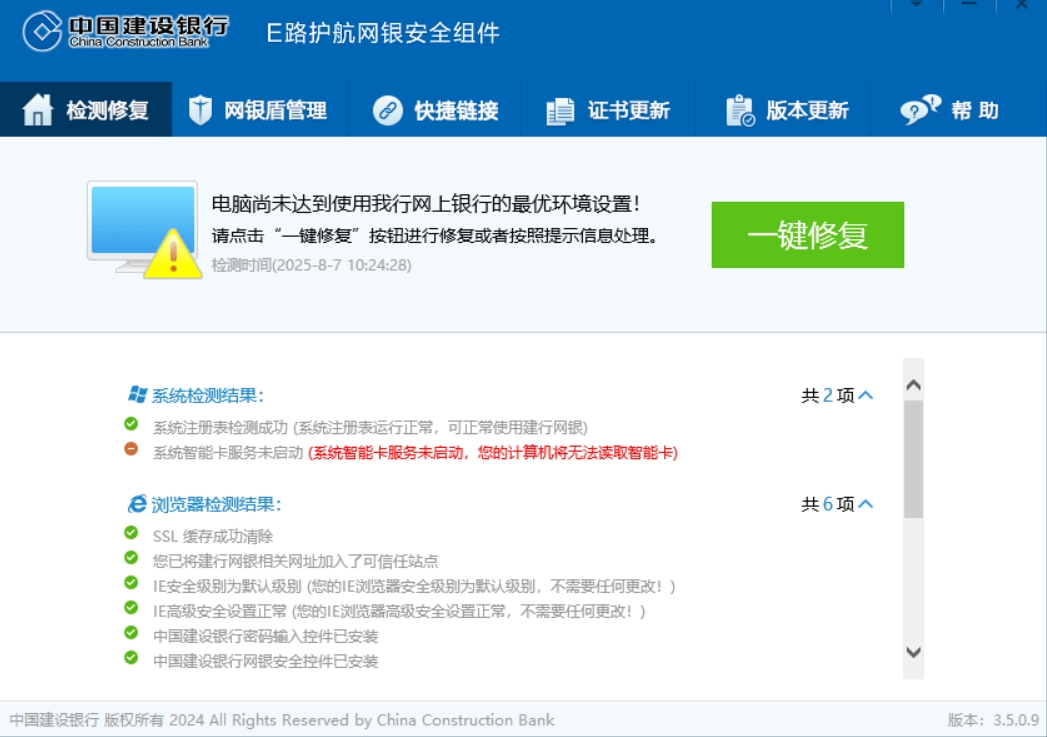Go to the 证书更新 tab
Image resolution: width=1047 pixels, height=737 pixels.
[608, 109]
